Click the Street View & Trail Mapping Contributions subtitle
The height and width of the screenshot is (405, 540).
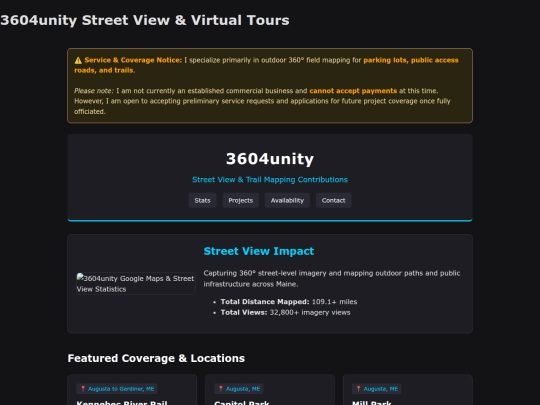[270, 180]
